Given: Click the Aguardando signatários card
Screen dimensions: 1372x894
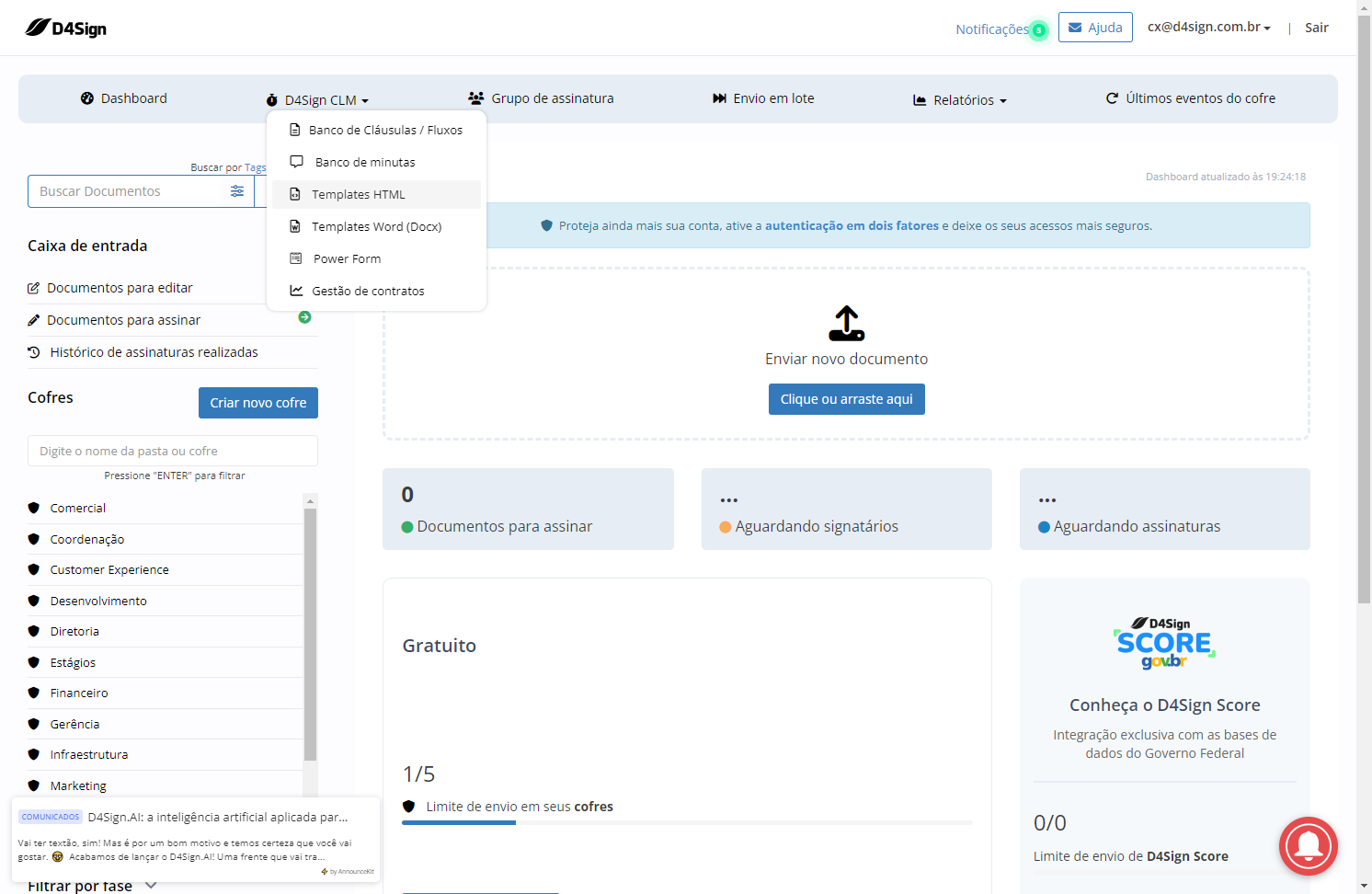Looking at the screenshot, I should tap(847, 510).
